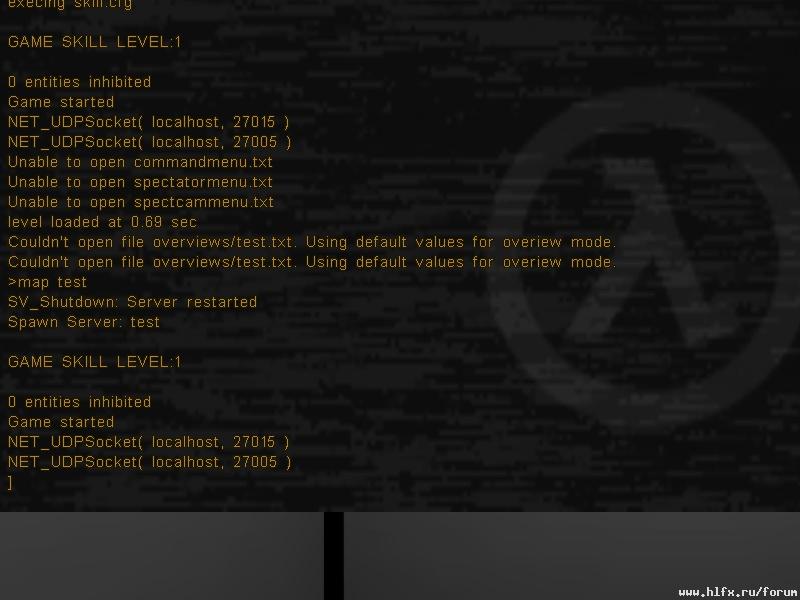Pick "Unable to open spectcammenu.txt" line
Image resolution: width=800 pixels, height=600 pixels.
pyautogui.click(x=140, y=202)
